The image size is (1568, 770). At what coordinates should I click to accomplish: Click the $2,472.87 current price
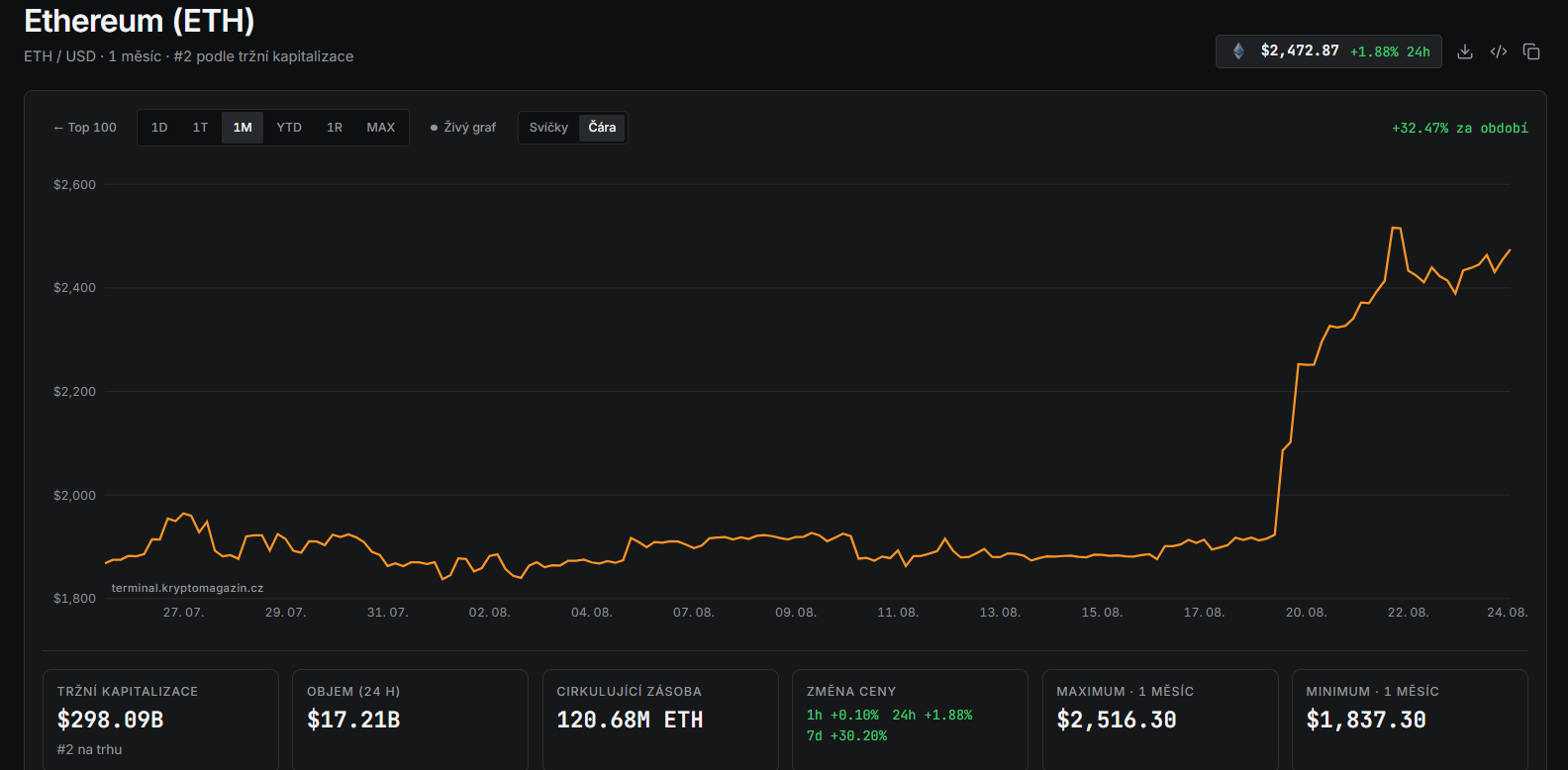(x=1300, y=51)
